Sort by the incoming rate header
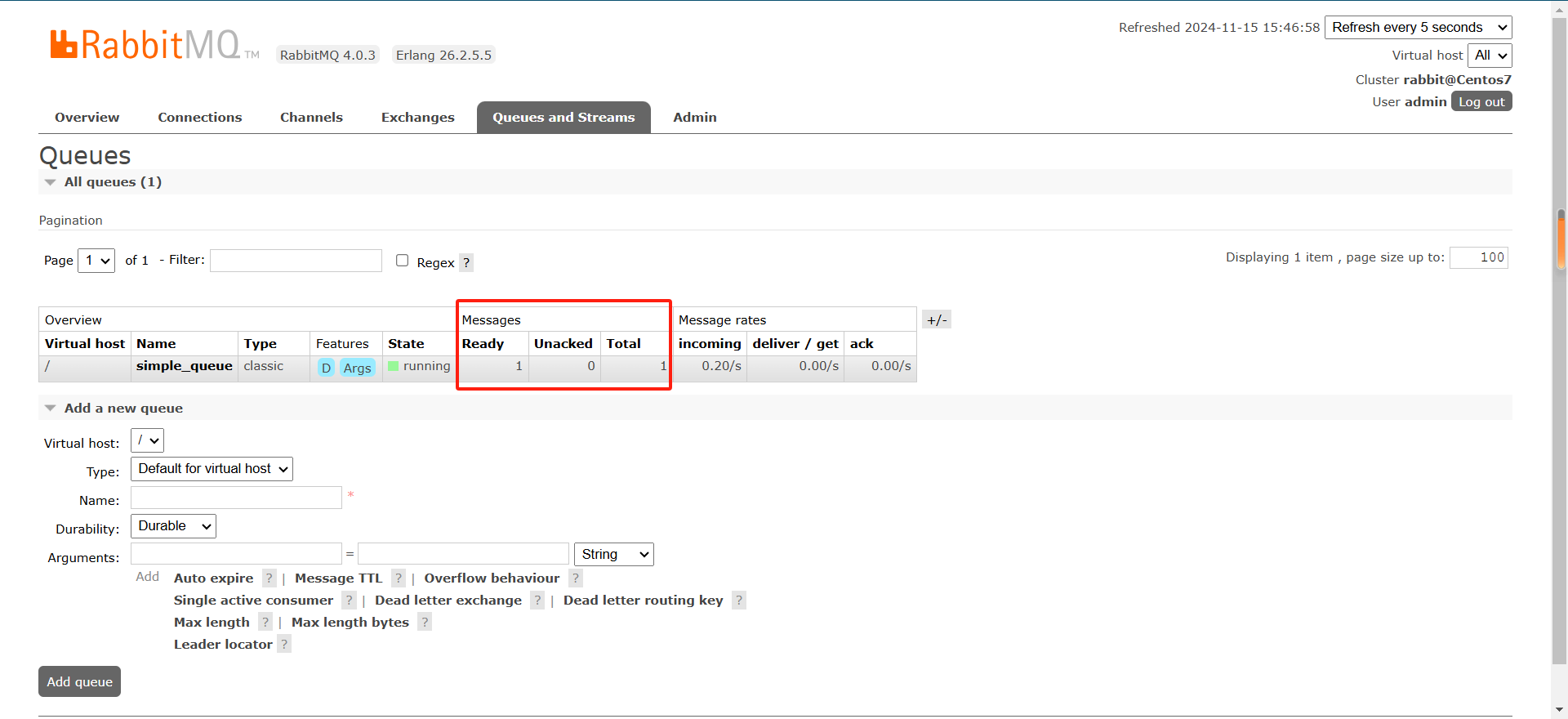 click(x=710, y=344)
